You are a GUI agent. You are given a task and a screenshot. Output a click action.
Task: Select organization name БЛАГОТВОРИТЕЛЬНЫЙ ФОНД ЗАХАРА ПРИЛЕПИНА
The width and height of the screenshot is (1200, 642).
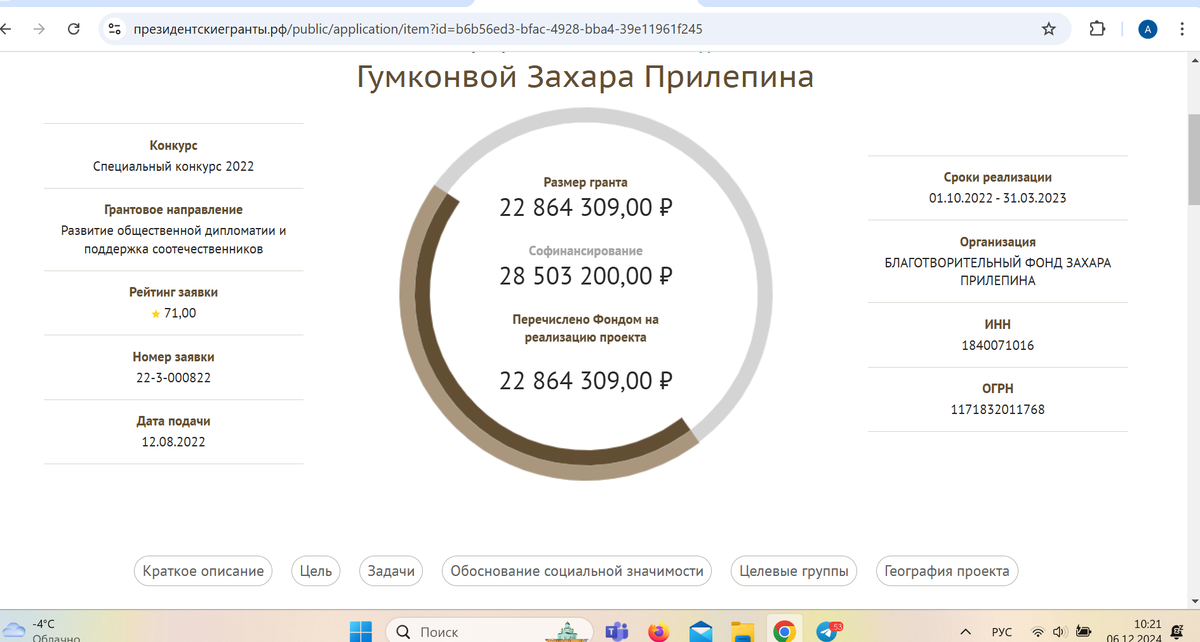[x=997, y=271]
